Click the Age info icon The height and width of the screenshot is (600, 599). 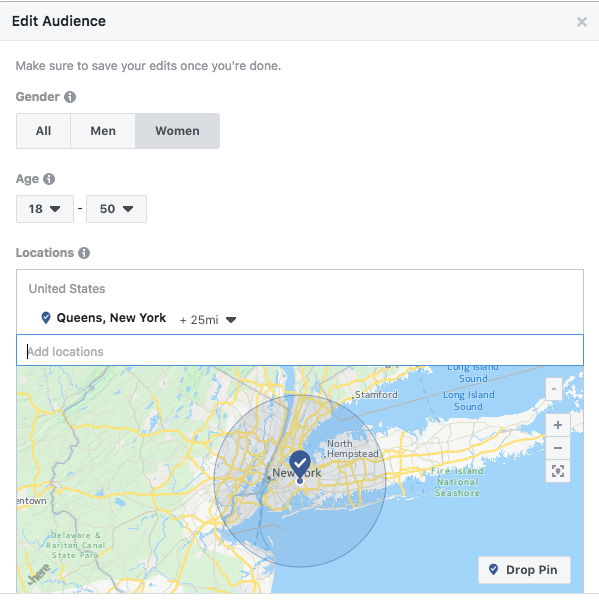(49, 179)
